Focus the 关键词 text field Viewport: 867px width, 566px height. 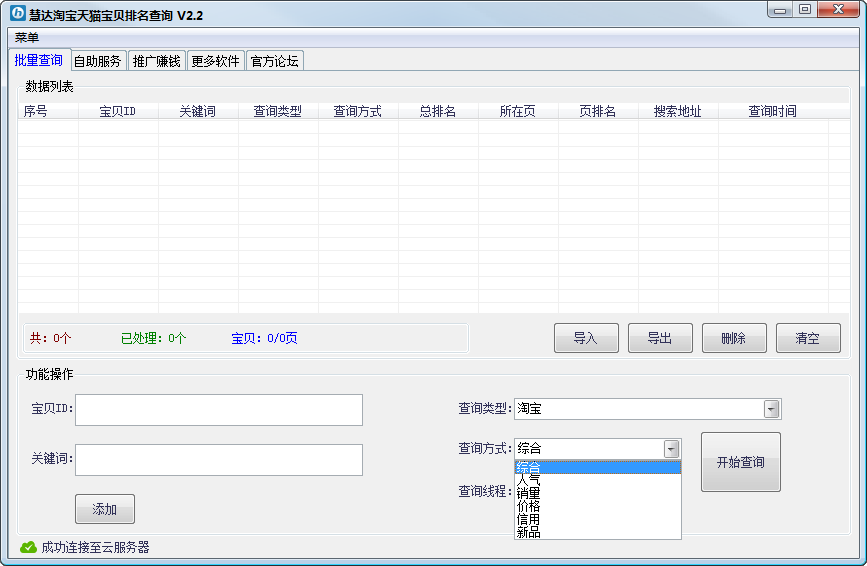pyautogui.click(x=219, y=460)
